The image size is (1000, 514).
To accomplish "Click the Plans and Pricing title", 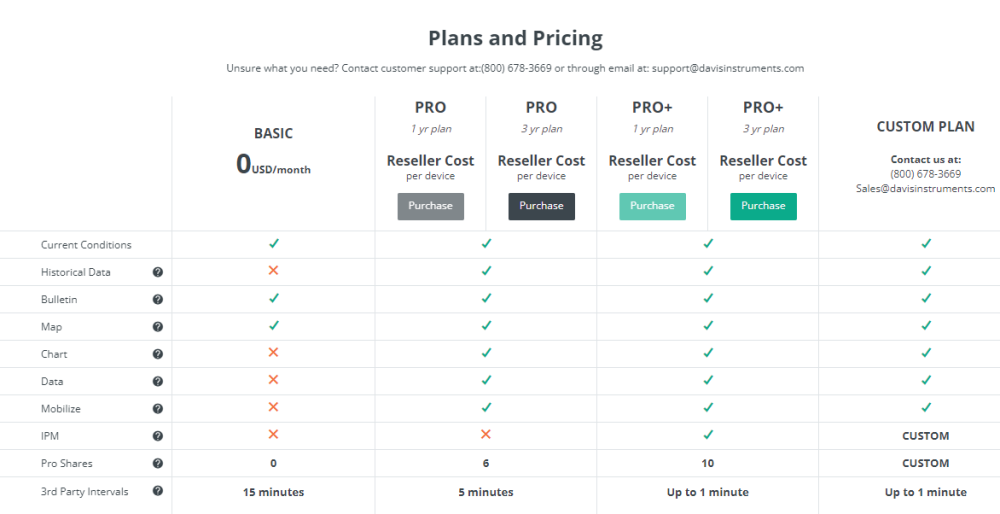I will click(x=515, y=38).
